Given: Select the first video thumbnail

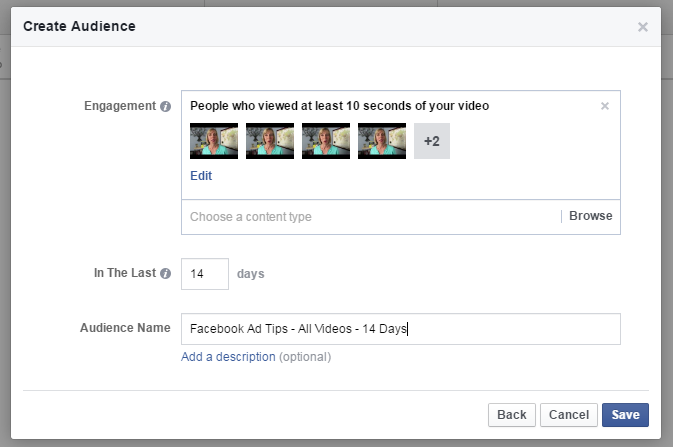Looking at the screenshot, I should click(214, 141).
